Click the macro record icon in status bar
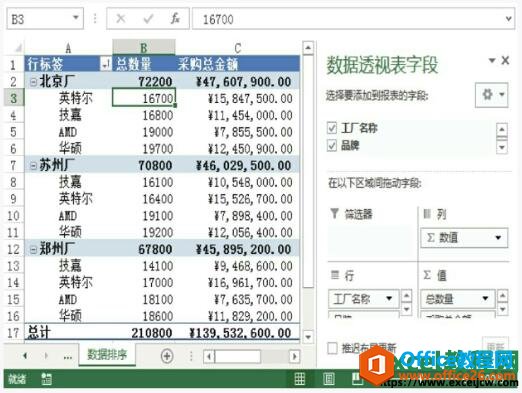Screen dimensions: 522x393 (46, 379)
